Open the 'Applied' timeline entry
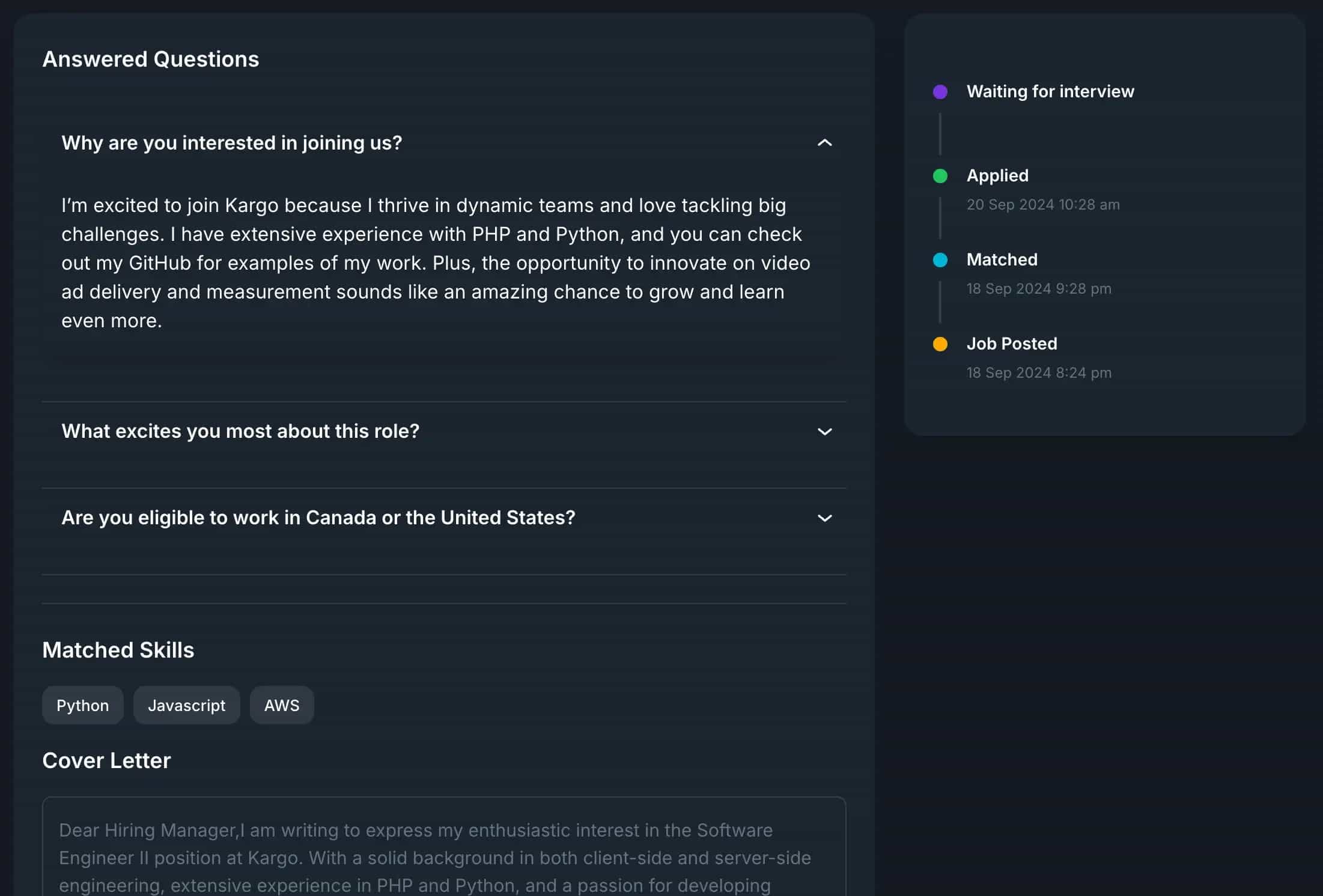The width and height of the screenshot is (1323, 896). (x=997, y=175)
